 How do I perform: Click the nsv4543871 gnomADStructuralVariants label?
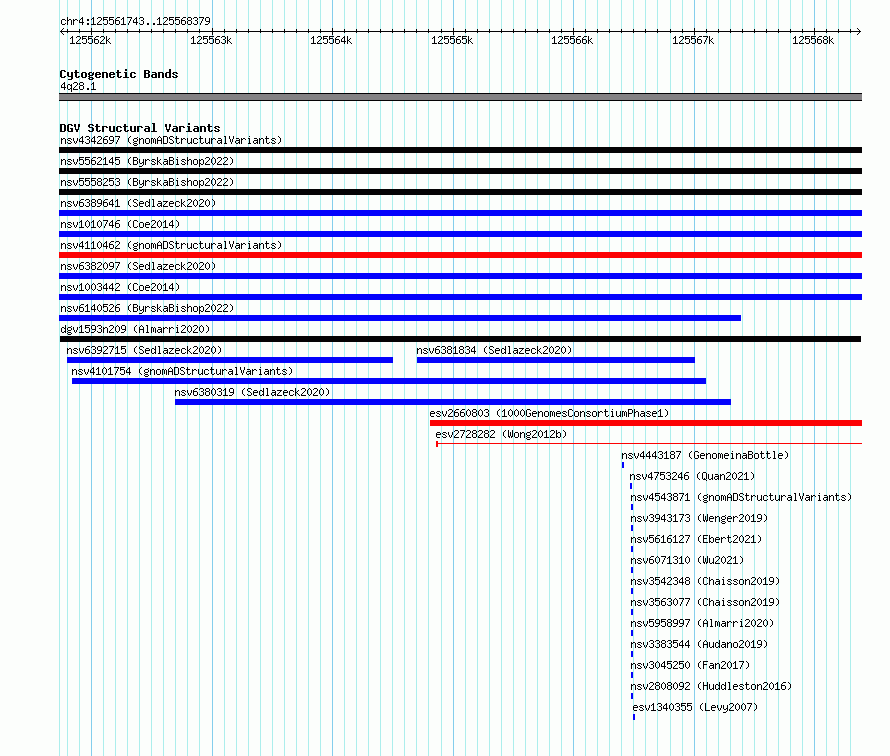(x=741, y=497)
